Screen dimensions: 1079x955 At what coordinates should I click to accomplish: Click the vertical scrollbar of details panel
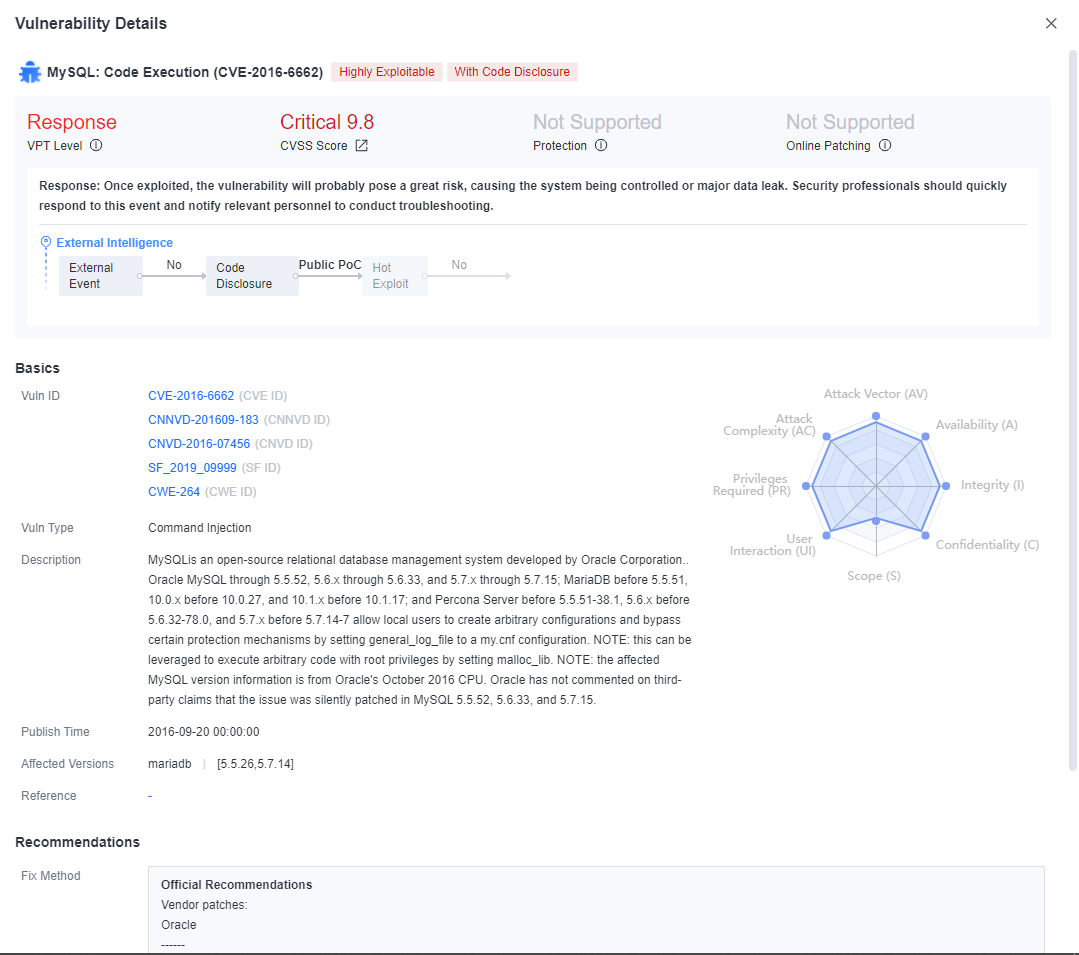(1073, 400)
